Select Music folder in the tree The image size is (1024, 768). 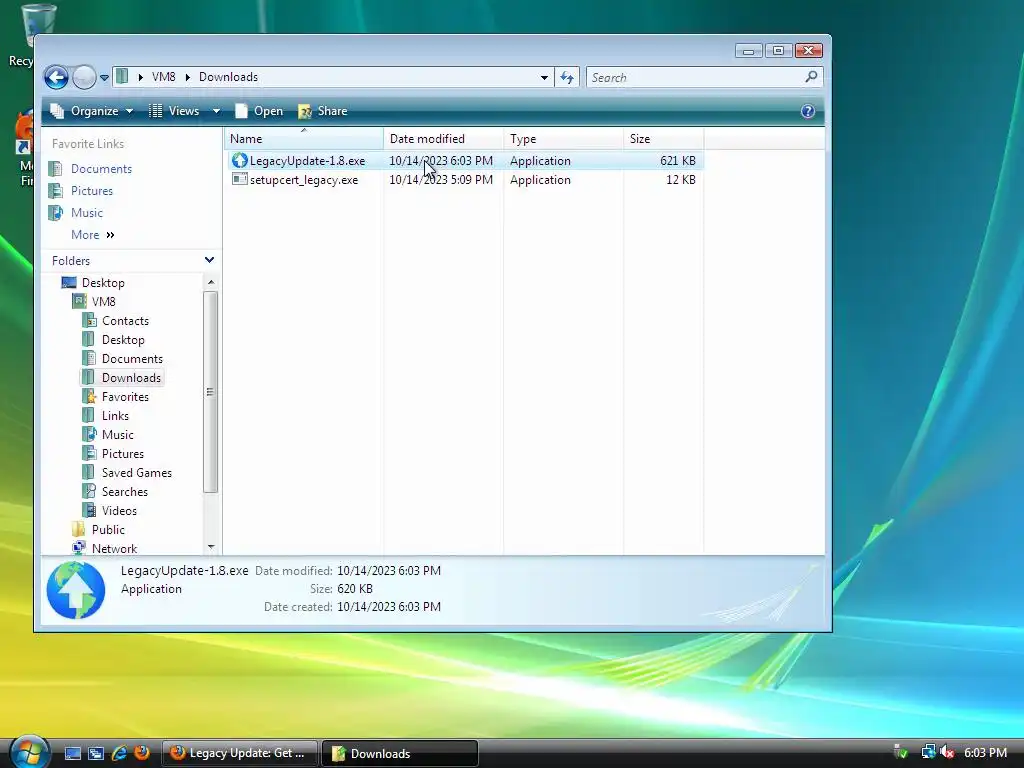point(118,434)
